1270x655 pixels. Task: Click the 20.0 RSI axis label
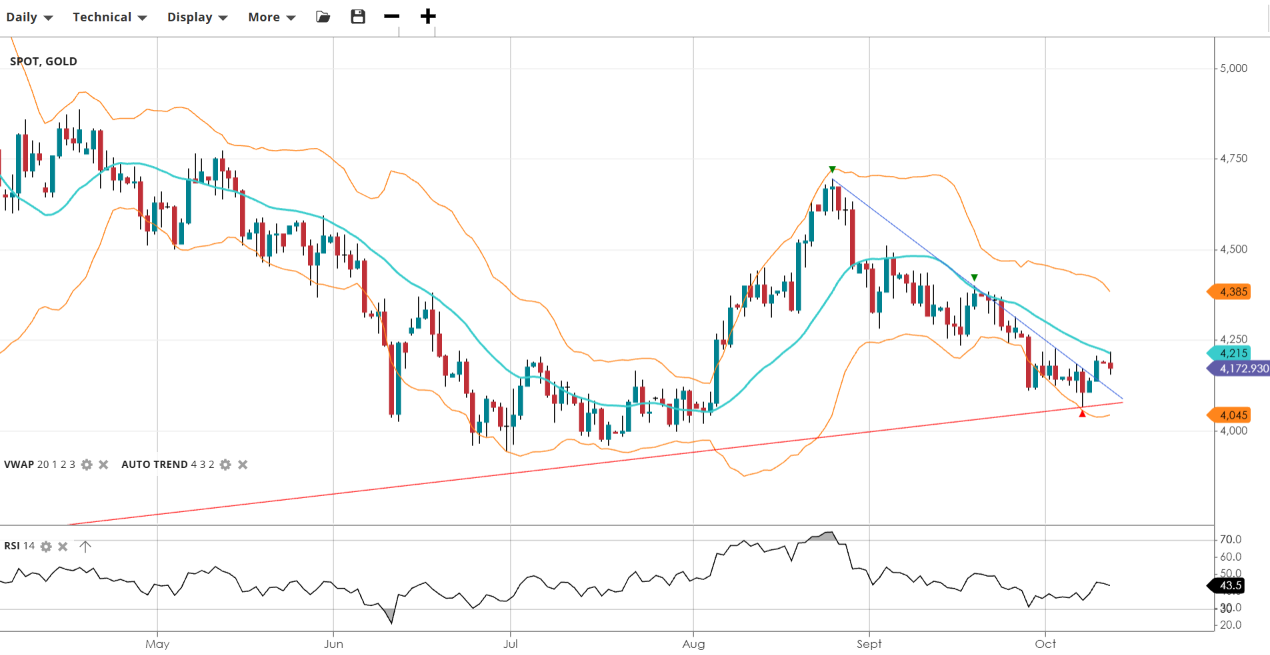coord(1230,625)
